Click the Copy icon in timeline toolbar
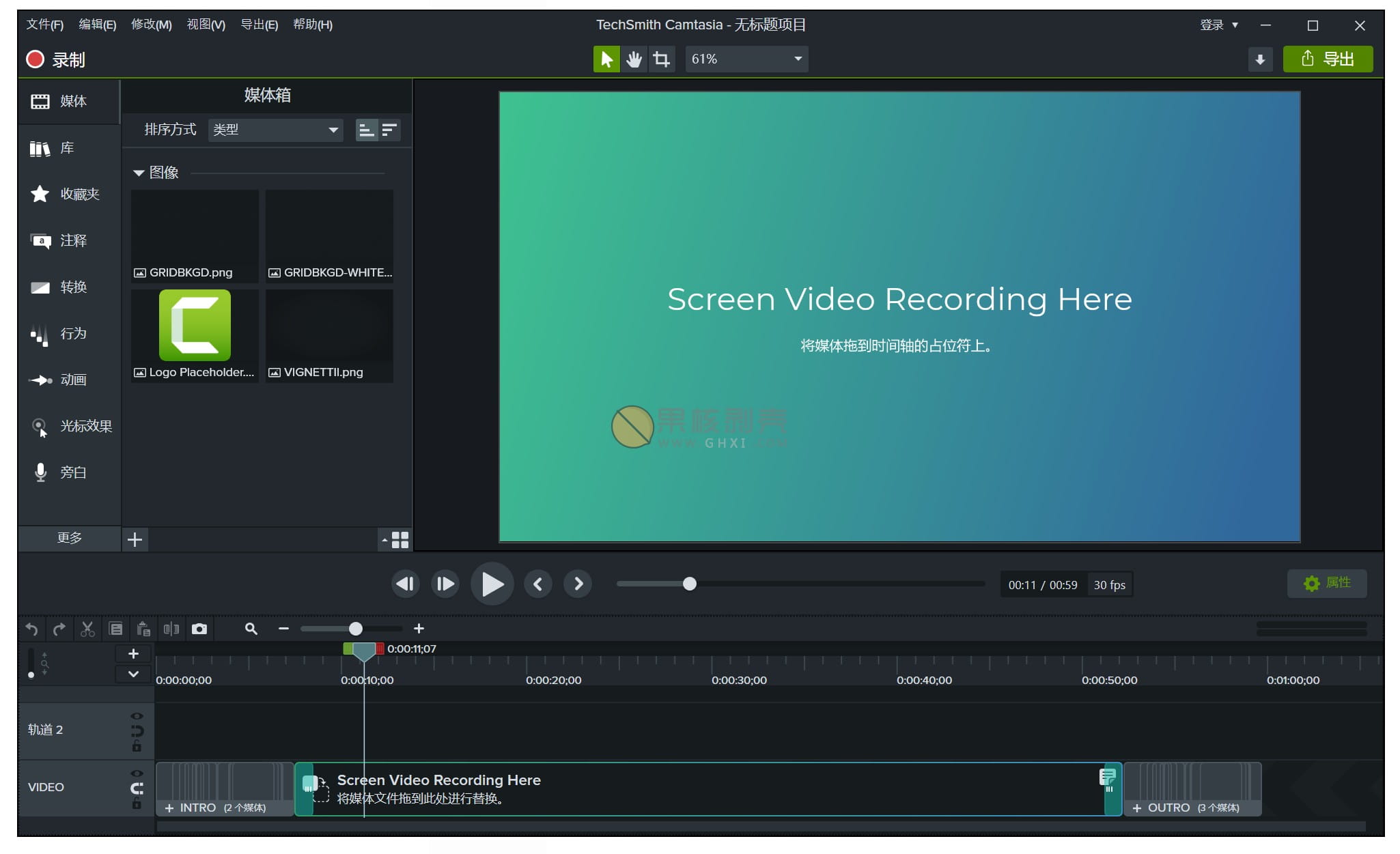The width and height of the screenshot is (1400, 854). [115, 629]
